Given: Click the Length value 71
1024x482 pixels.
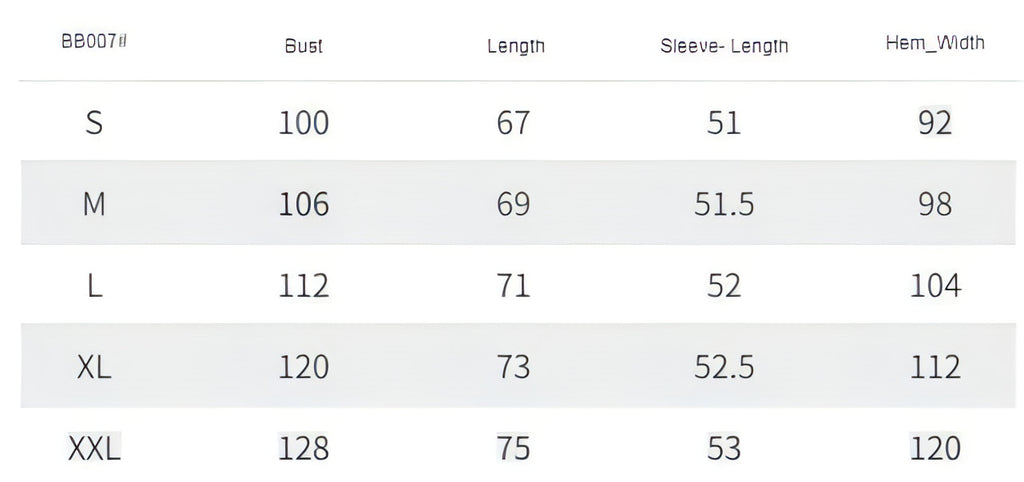Looking at the screenshot, I should point(513,286).
